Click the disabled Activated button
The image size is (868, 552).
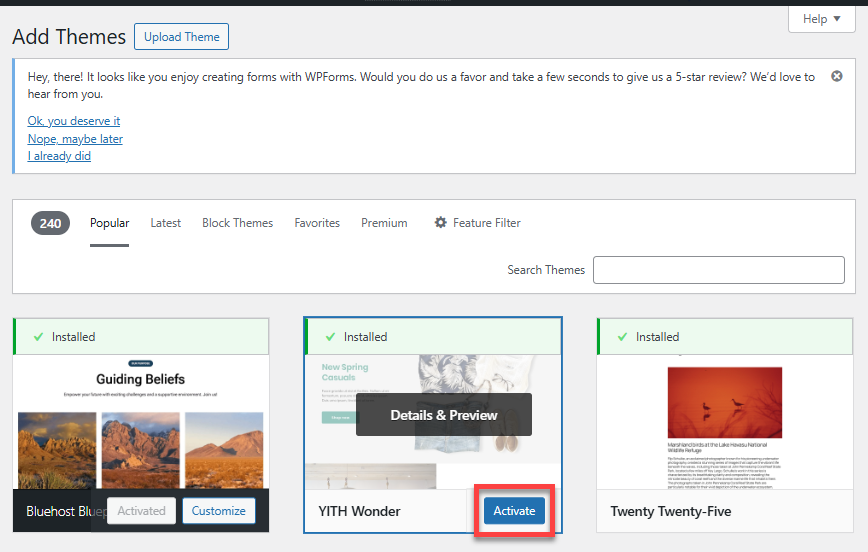point(141,510)
